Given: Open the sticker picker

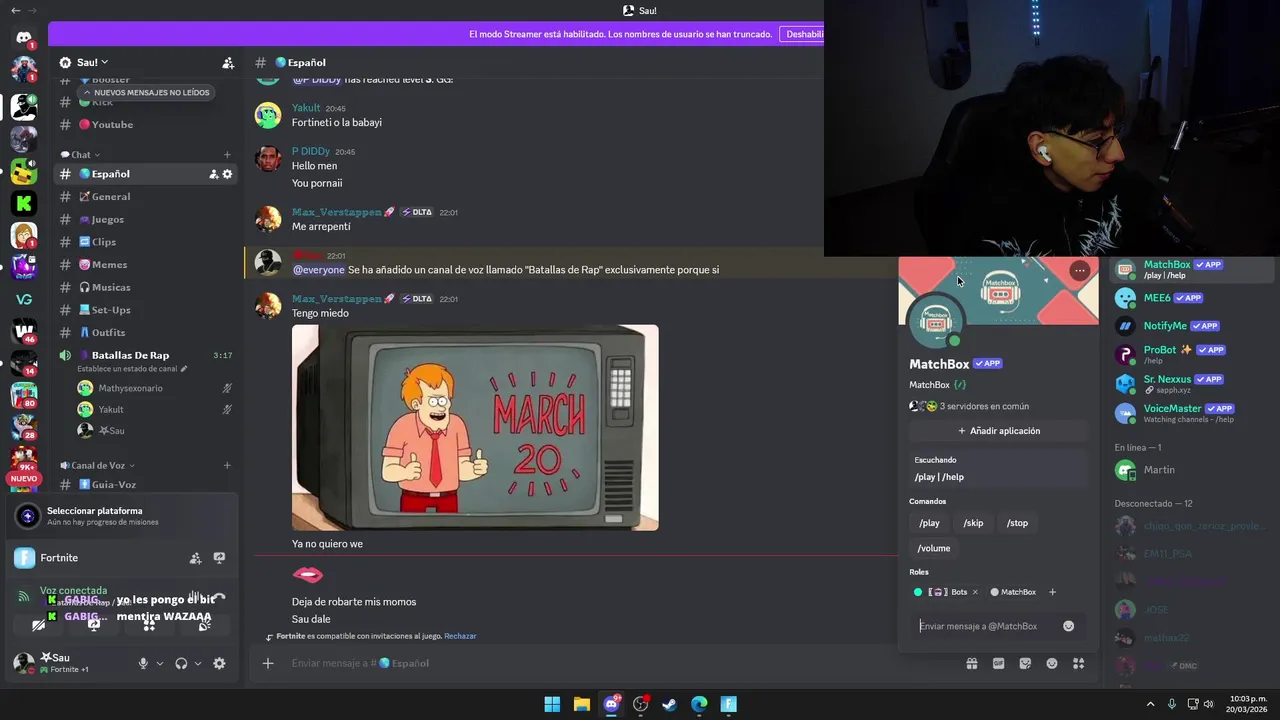Looking at the screenshot, I should pyautogui.click(x=1025, y=663).
